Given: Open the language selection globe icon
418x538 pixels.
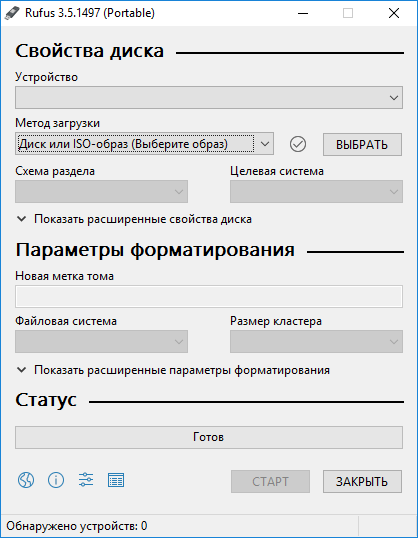Looking at the screenshot, I should point(26,480).
